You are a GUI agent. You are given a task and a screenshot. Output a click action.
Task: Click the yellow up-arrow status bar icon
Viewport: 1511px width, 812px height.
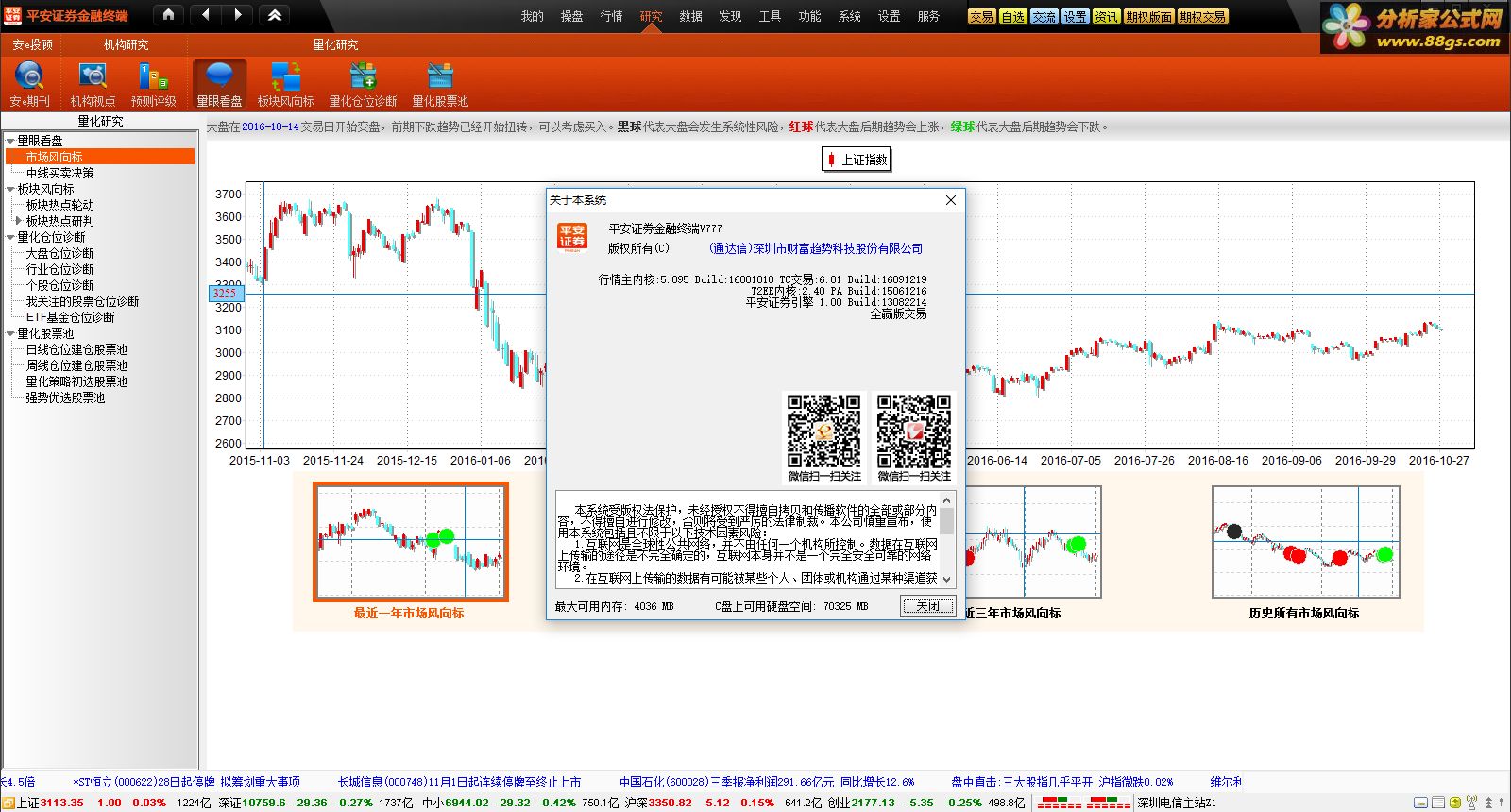pos(1455,803)
